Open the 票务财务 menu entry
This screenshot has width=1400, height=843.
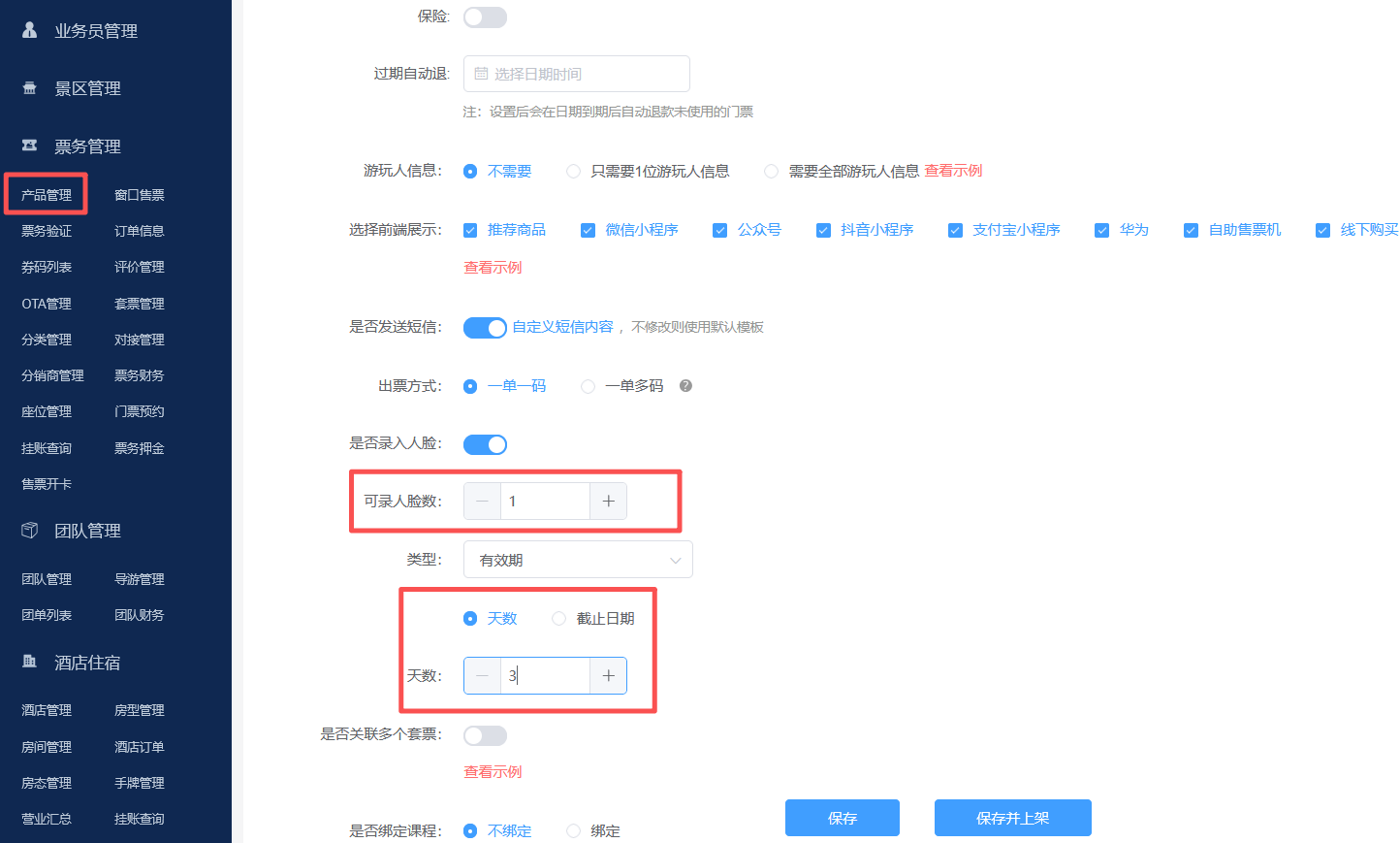pos(139,375)
